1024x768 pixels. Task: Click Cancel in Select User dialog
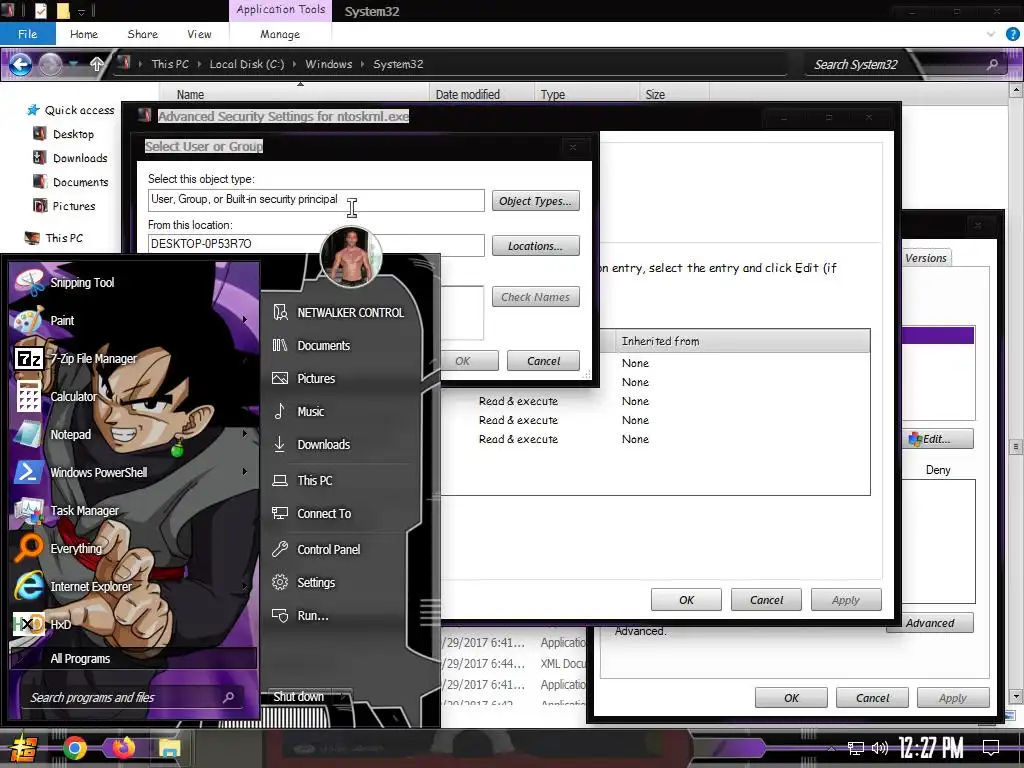[x=543, y=360]
